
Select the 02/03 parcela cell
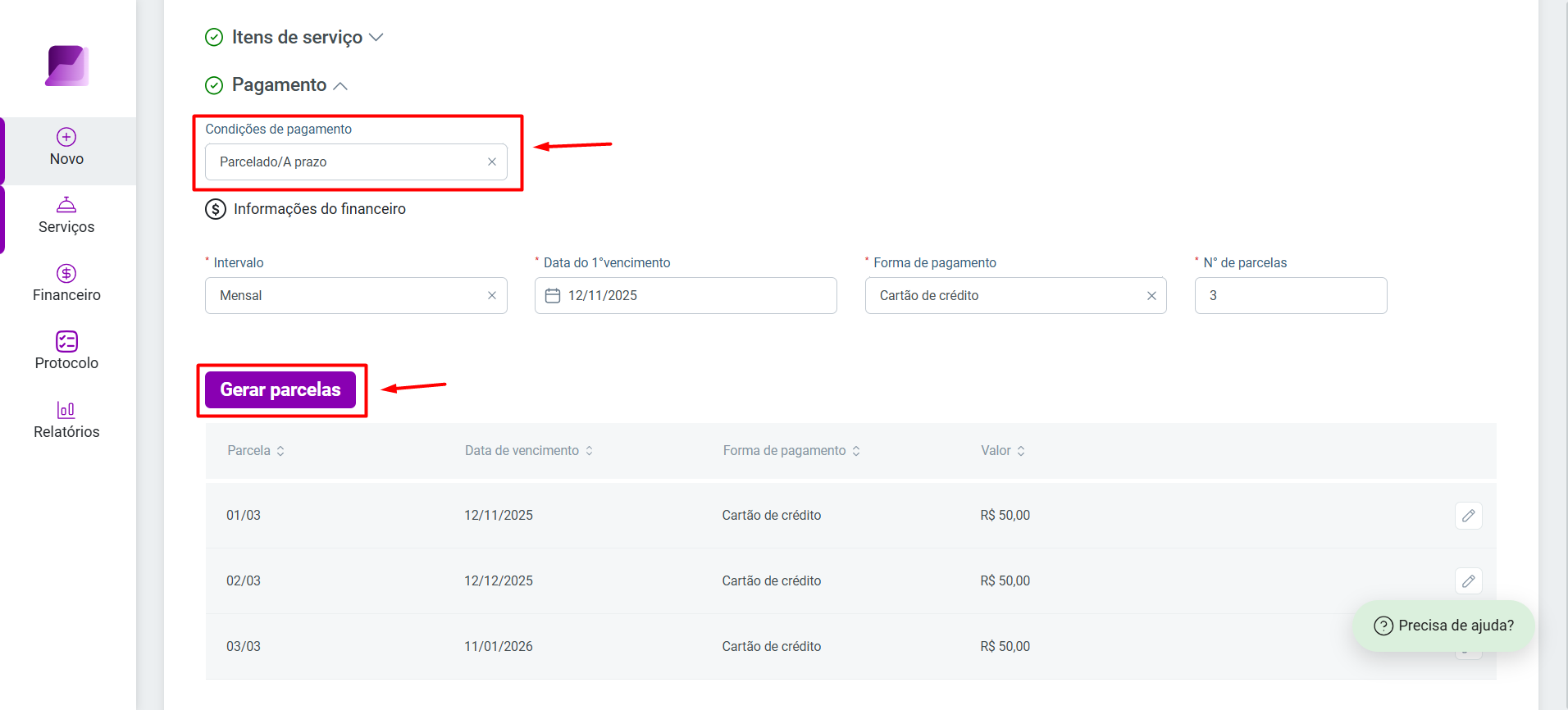coord(244,581)
